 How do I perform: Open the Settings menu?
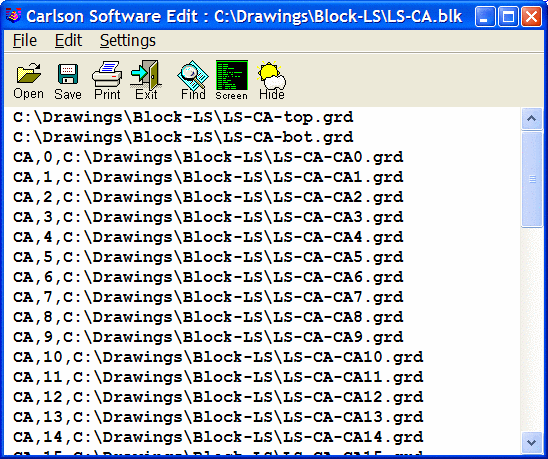(x=128, y=41)
